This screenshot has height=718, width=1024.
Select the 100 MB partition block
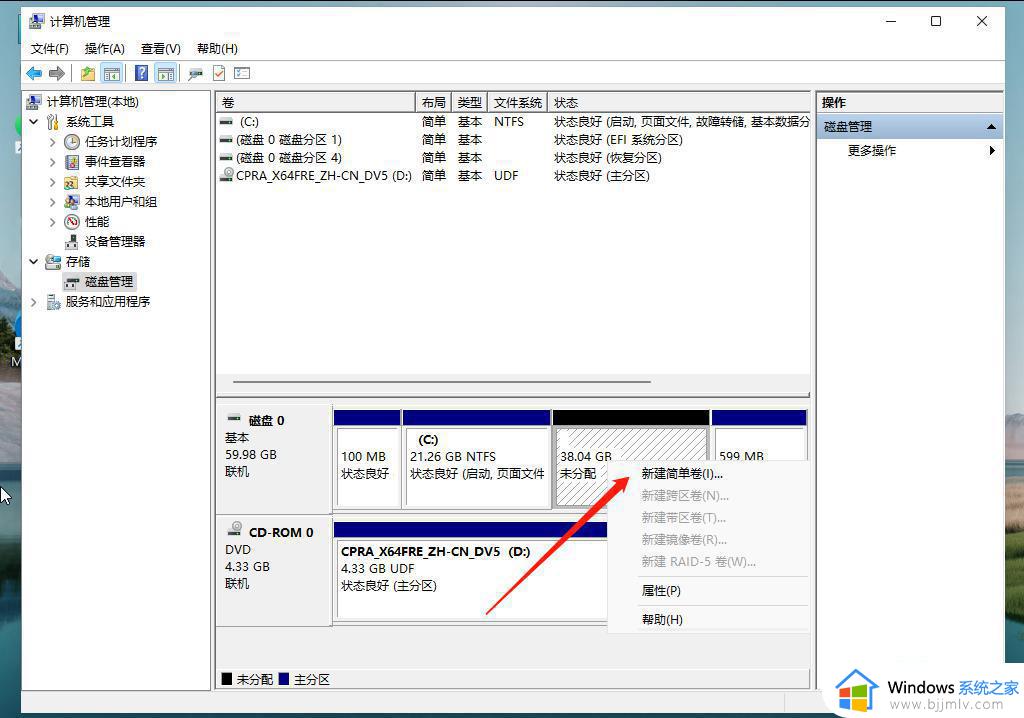367,459
